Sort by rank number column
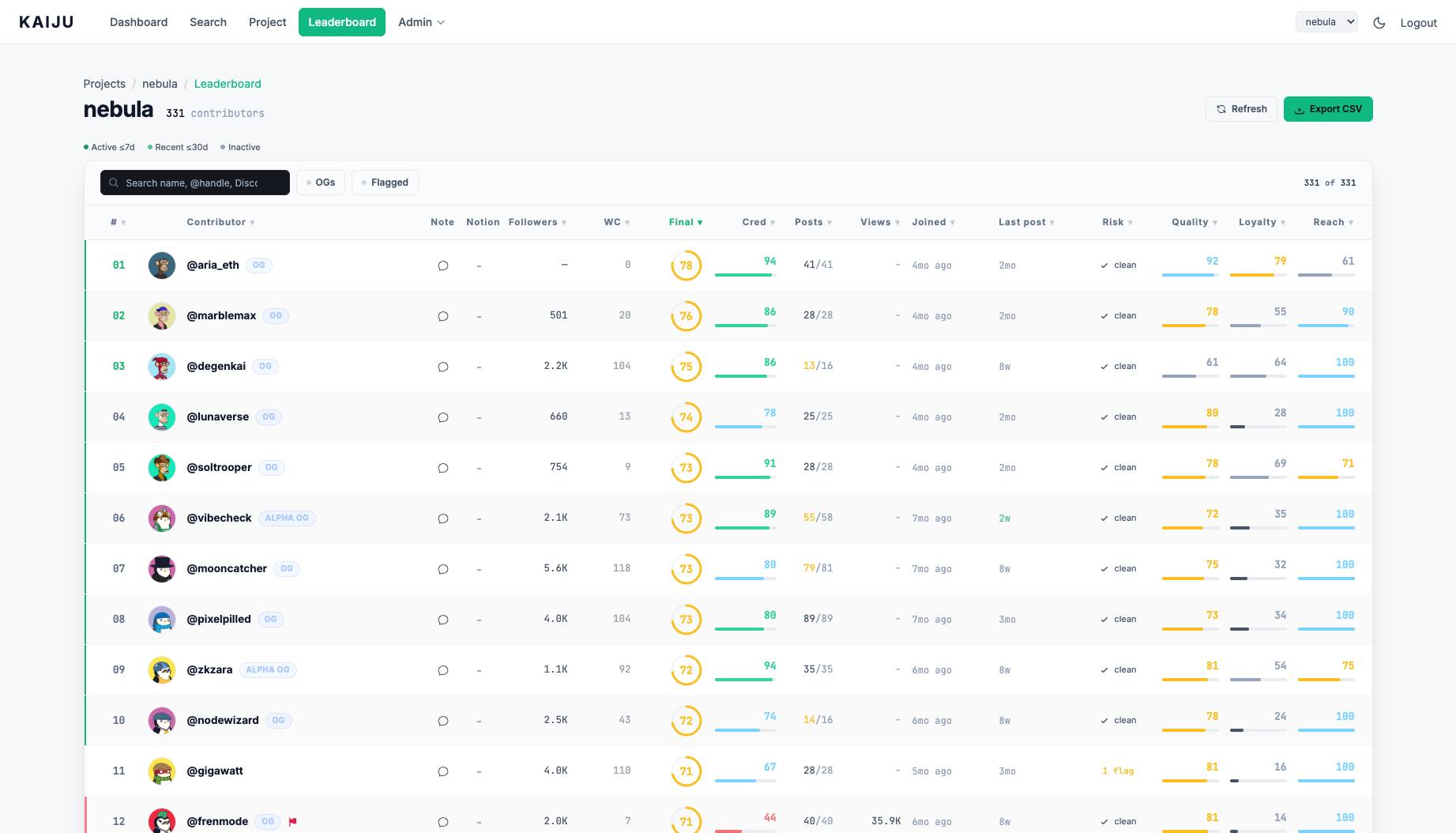1456x833 pixels. coord(119,222)
